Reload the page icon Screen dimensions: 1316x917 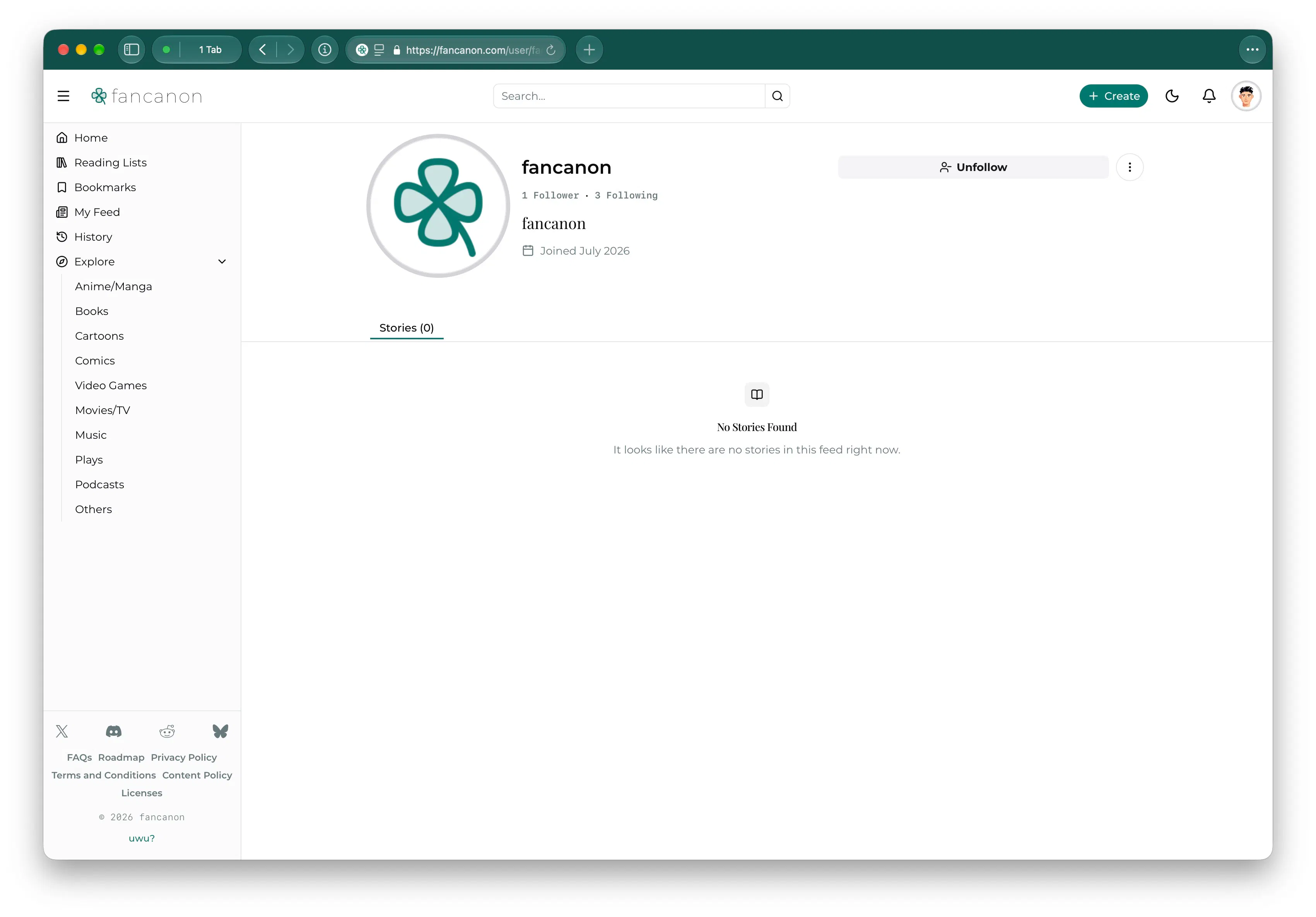(551, 50)
